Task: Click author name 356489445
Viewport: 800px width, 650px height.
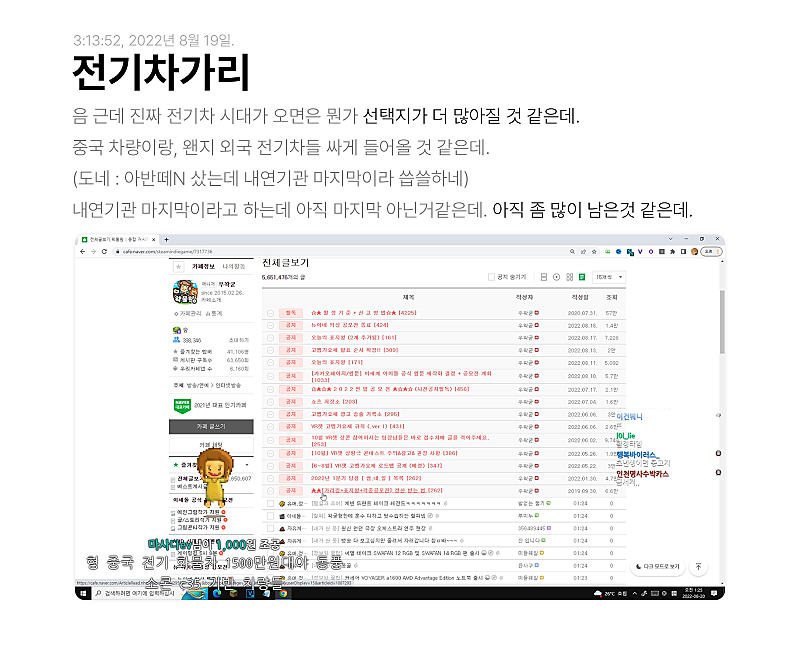Action: point(532,529)
